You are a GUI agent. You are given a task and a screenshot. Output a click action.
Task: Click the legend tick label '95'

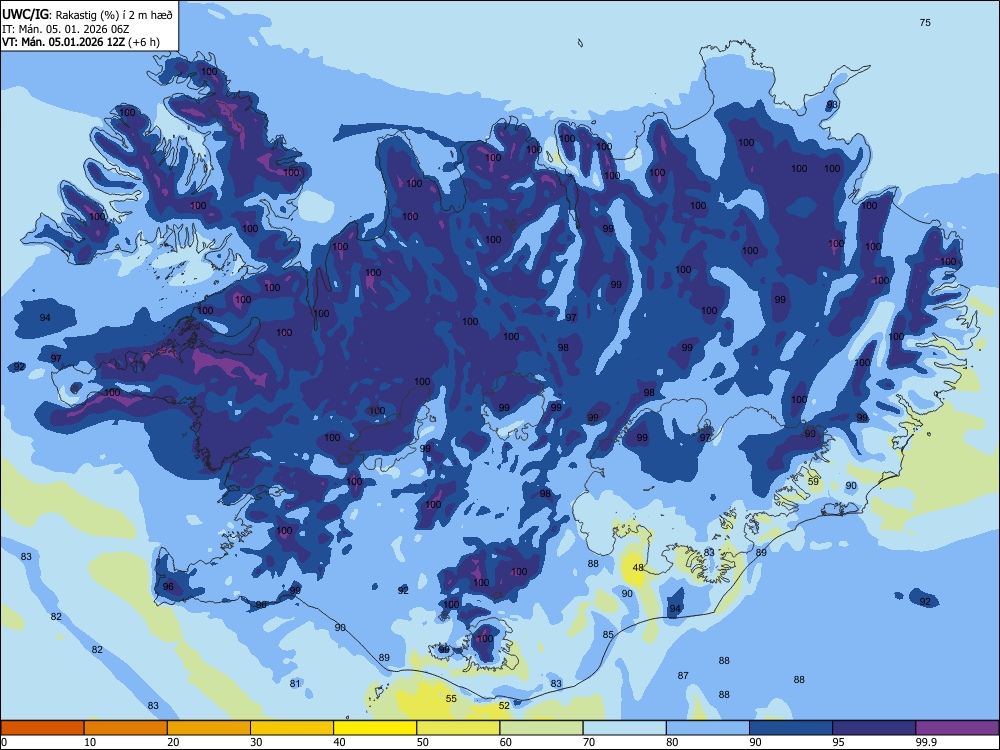(x=839, y=742)
